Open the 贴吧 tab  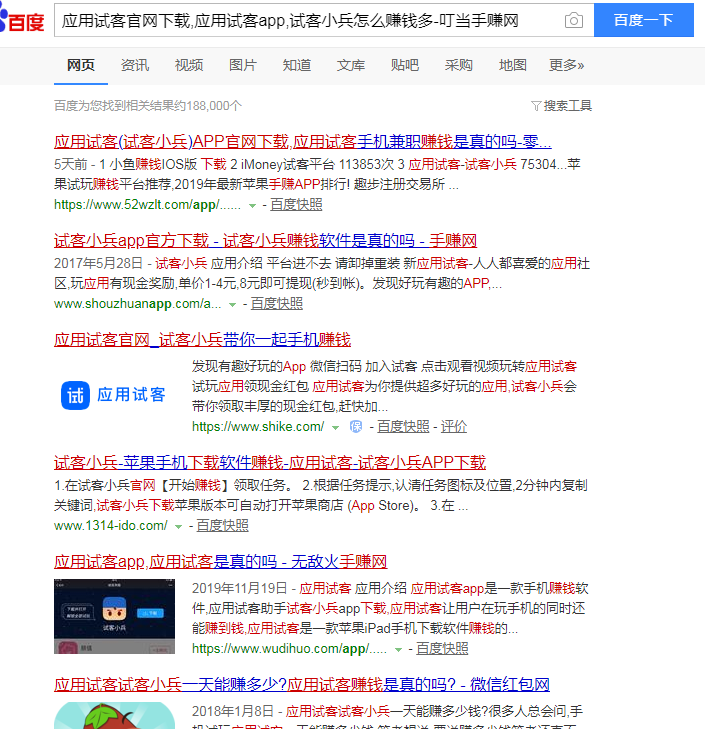pos(405,65)
